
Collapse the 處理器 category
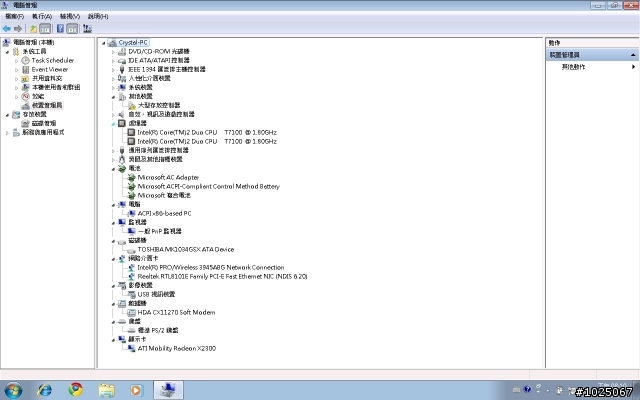[113, 124]
